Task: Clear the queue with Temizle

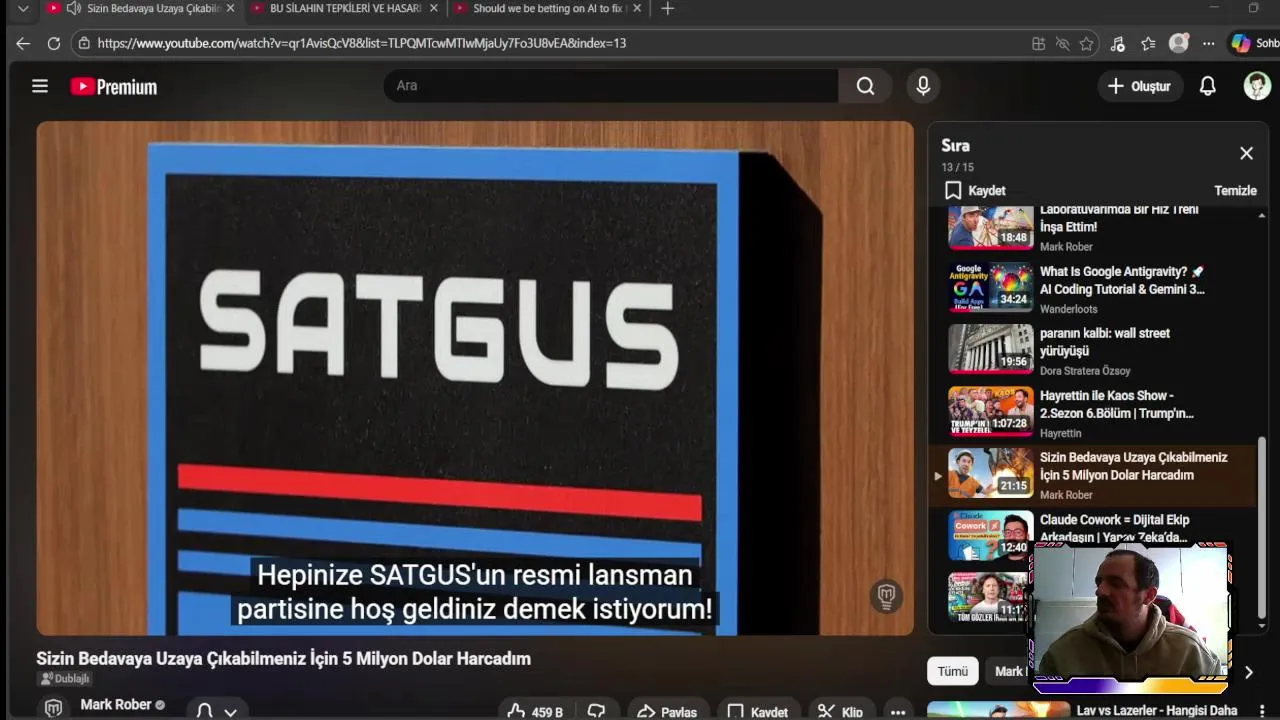Action: tap(1235, 190)
